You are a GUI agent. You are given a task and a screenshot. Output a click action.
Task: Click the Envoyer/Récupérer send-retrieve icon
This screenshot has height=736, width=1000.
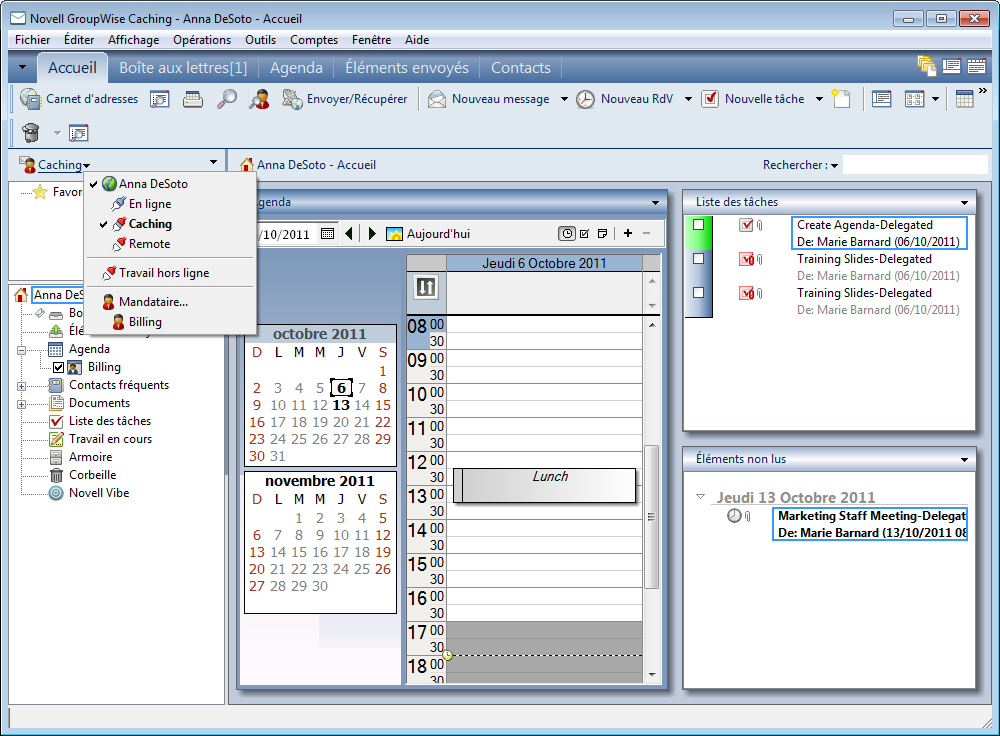[x=292, y=99]
